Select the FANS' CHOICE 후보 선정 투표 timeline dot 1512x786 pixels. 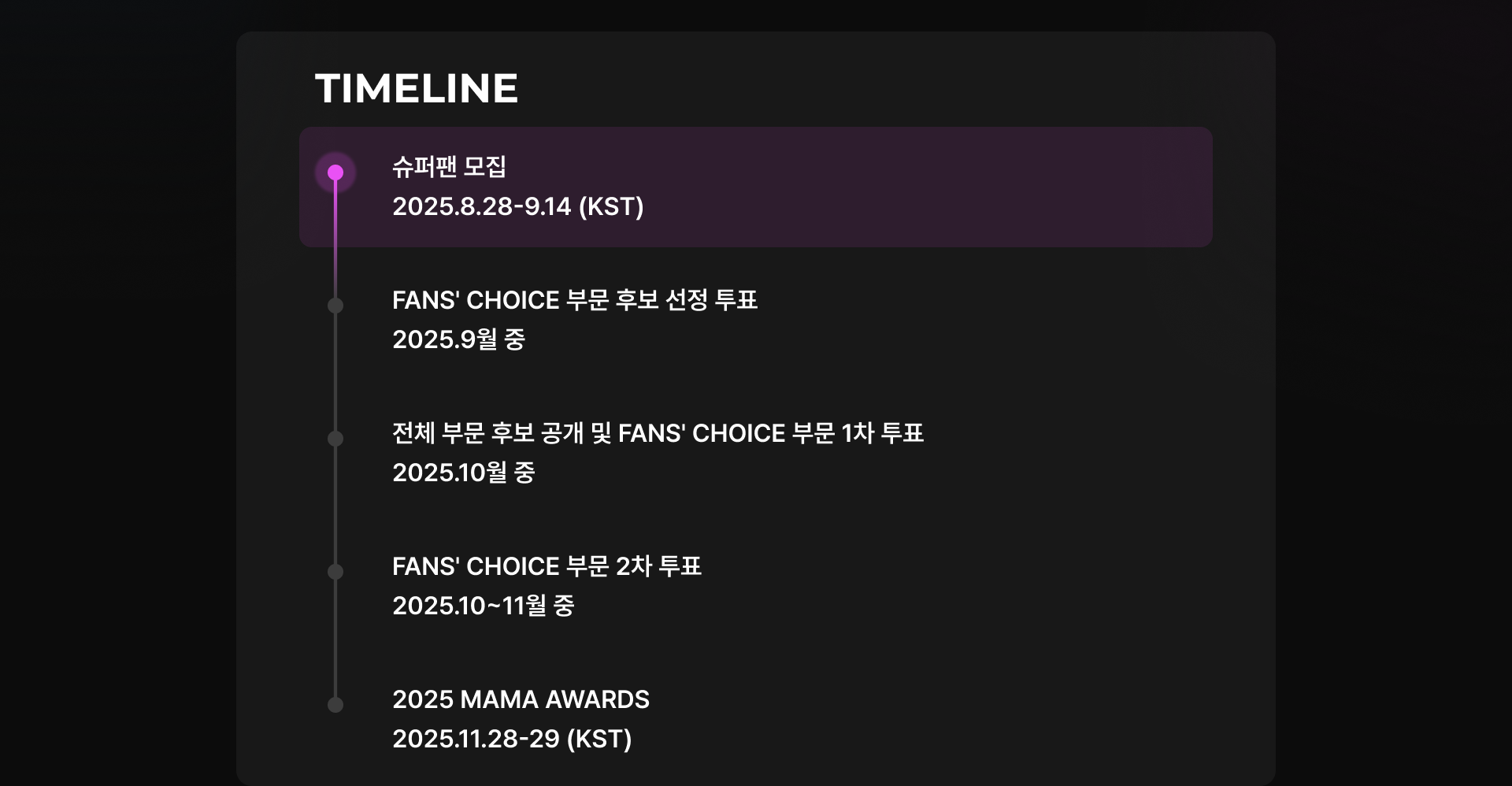[335, 306]
